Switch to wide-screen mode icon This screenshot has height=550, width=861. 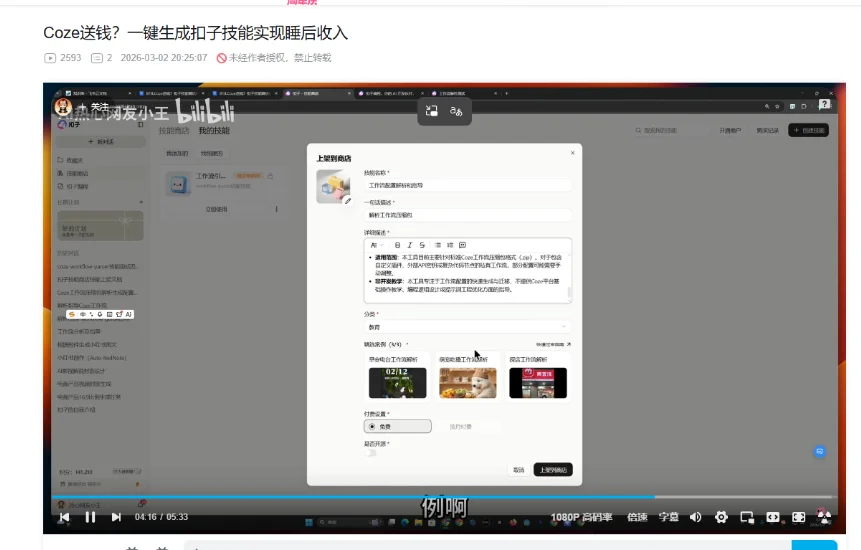tap(773, 517)
